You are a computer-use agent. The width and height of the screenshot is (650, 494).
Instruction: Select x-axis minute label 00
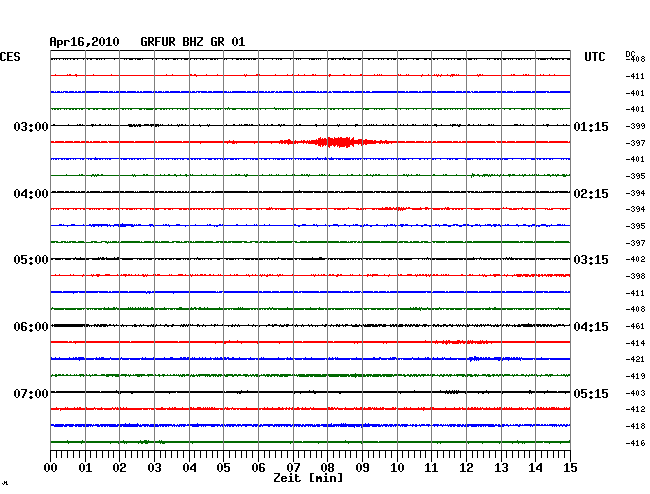coord(51,468)
